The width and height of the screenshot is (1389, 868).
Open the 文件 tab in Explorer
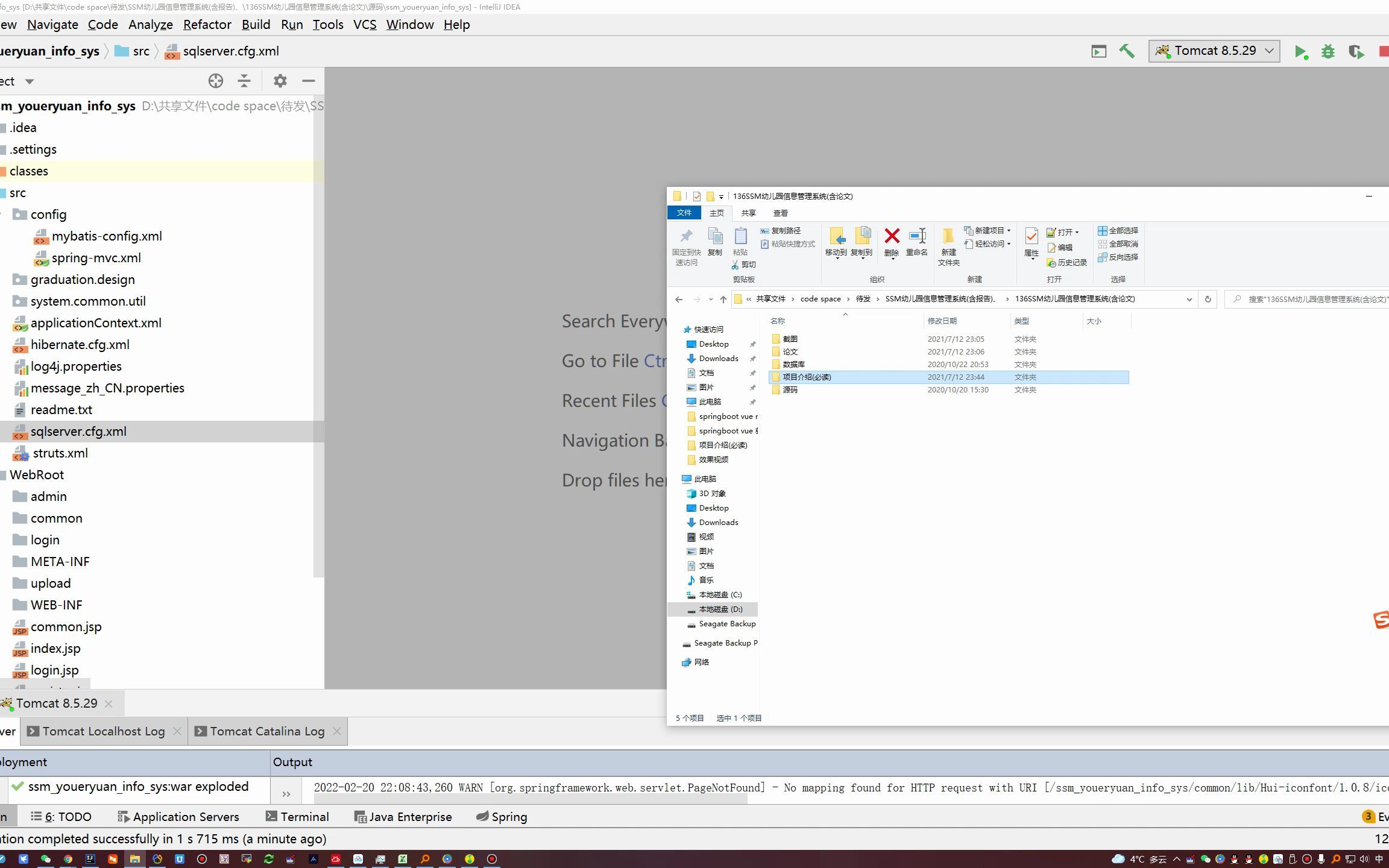(x=684, y=213)
